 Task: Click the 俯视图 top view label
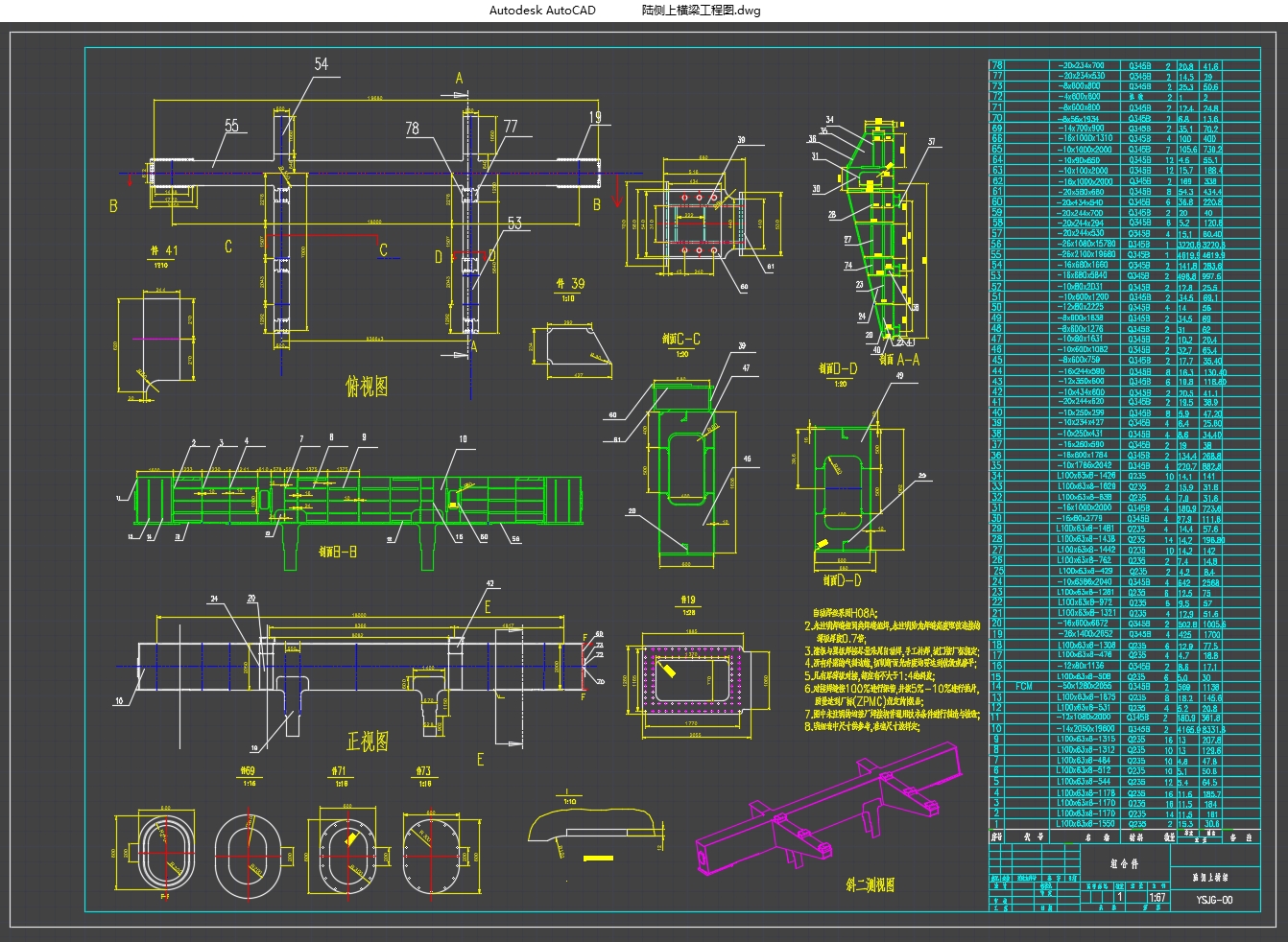pos(367,387)
